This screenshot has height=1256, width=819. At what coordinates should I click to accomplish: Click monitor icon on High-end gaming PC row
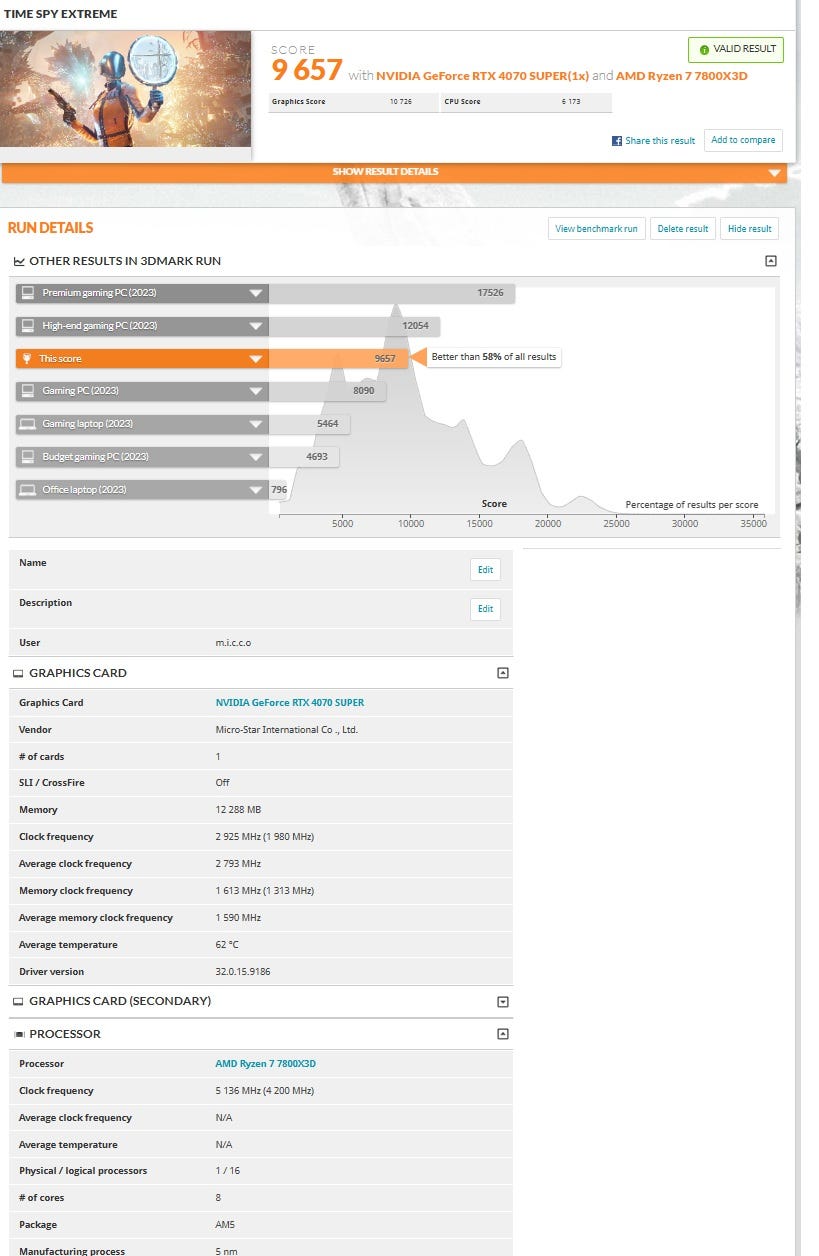click(x=28, y=326)
